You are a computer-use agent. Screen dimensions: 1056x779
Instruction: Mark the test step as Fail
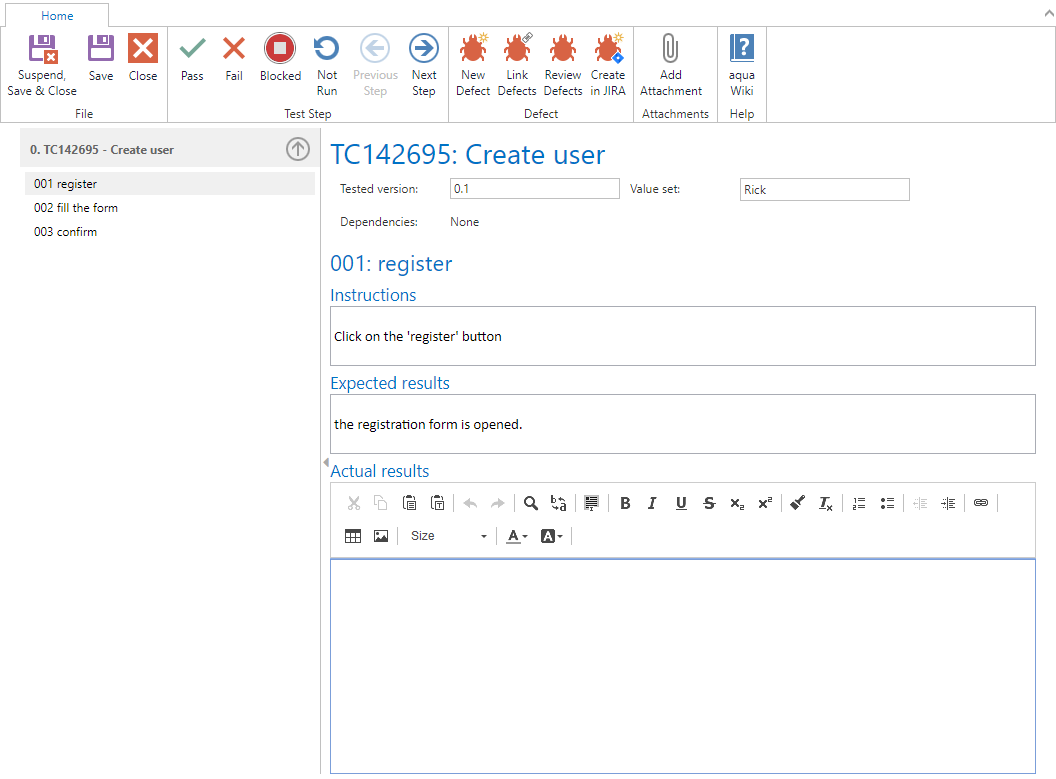click(234, 58)
